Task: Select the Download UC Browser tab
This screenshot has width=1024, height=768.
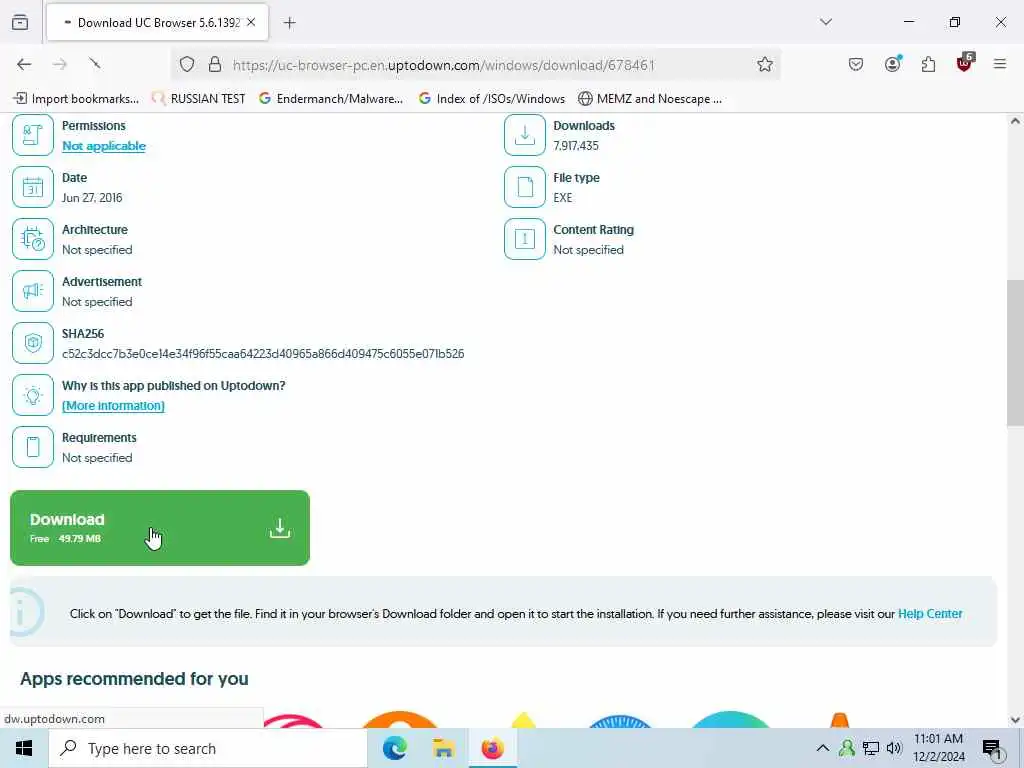Action: point(157,23)
